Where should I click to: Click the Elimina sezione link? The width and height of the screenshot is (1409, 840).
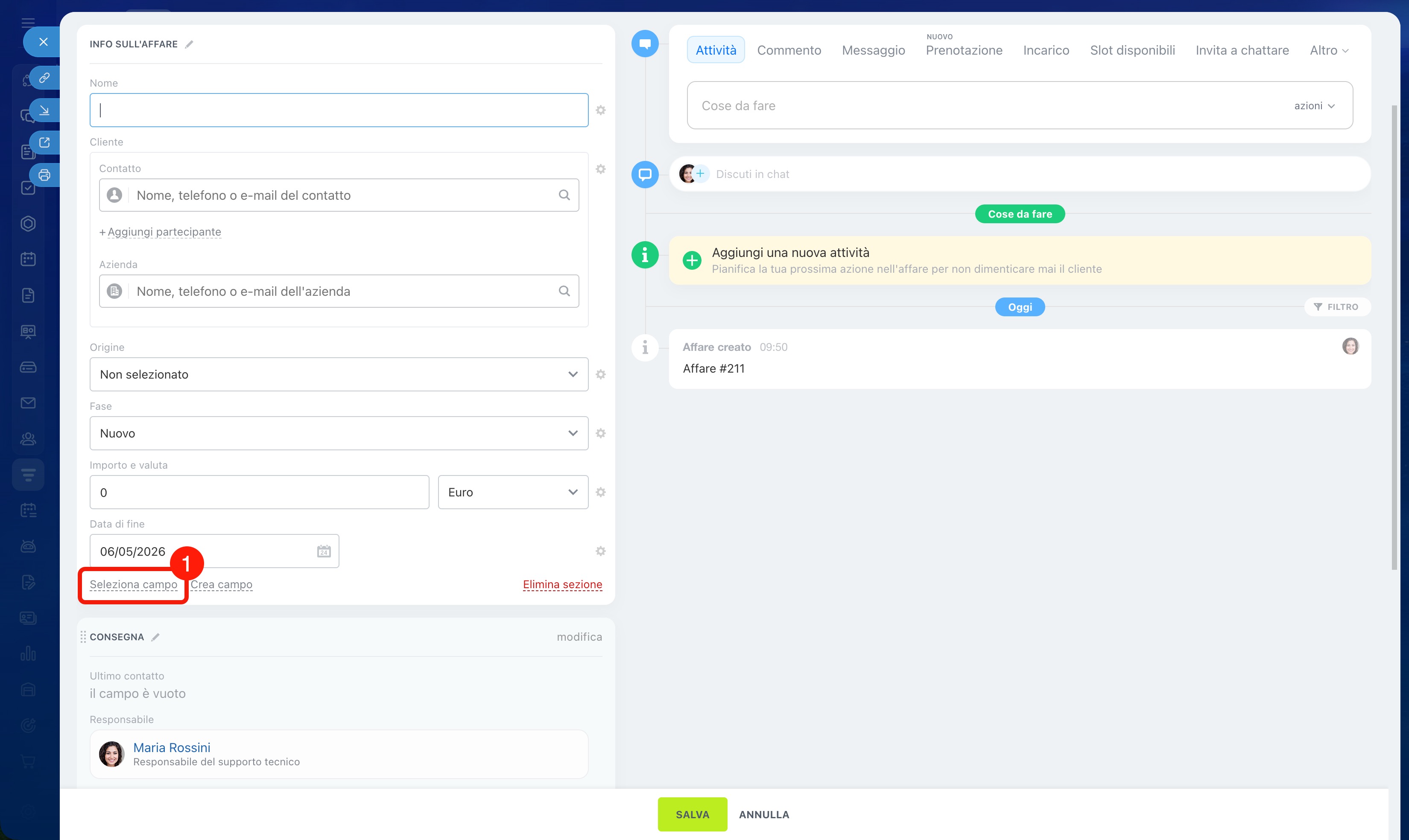point(562,585)
